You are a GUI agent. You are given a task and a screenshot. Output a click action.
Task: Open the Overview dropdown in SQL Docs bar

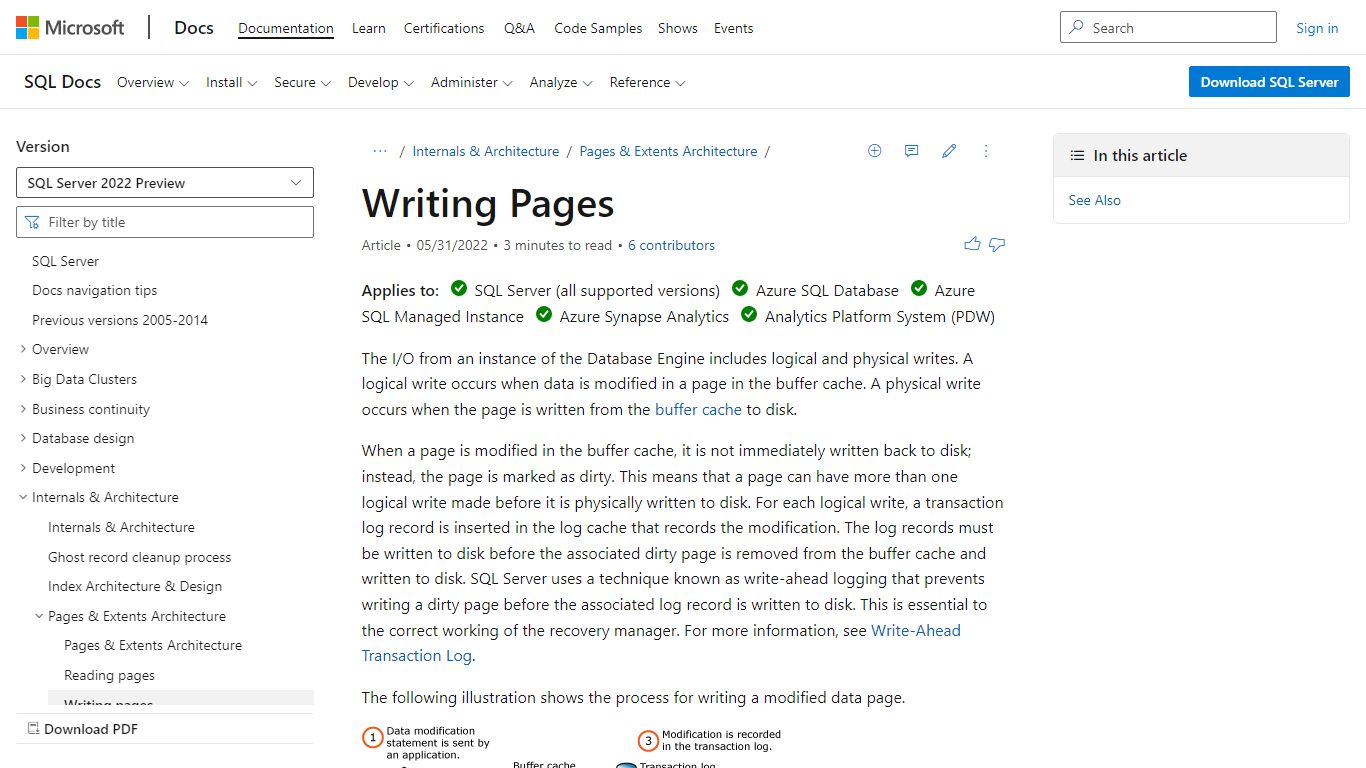point(153,82)
